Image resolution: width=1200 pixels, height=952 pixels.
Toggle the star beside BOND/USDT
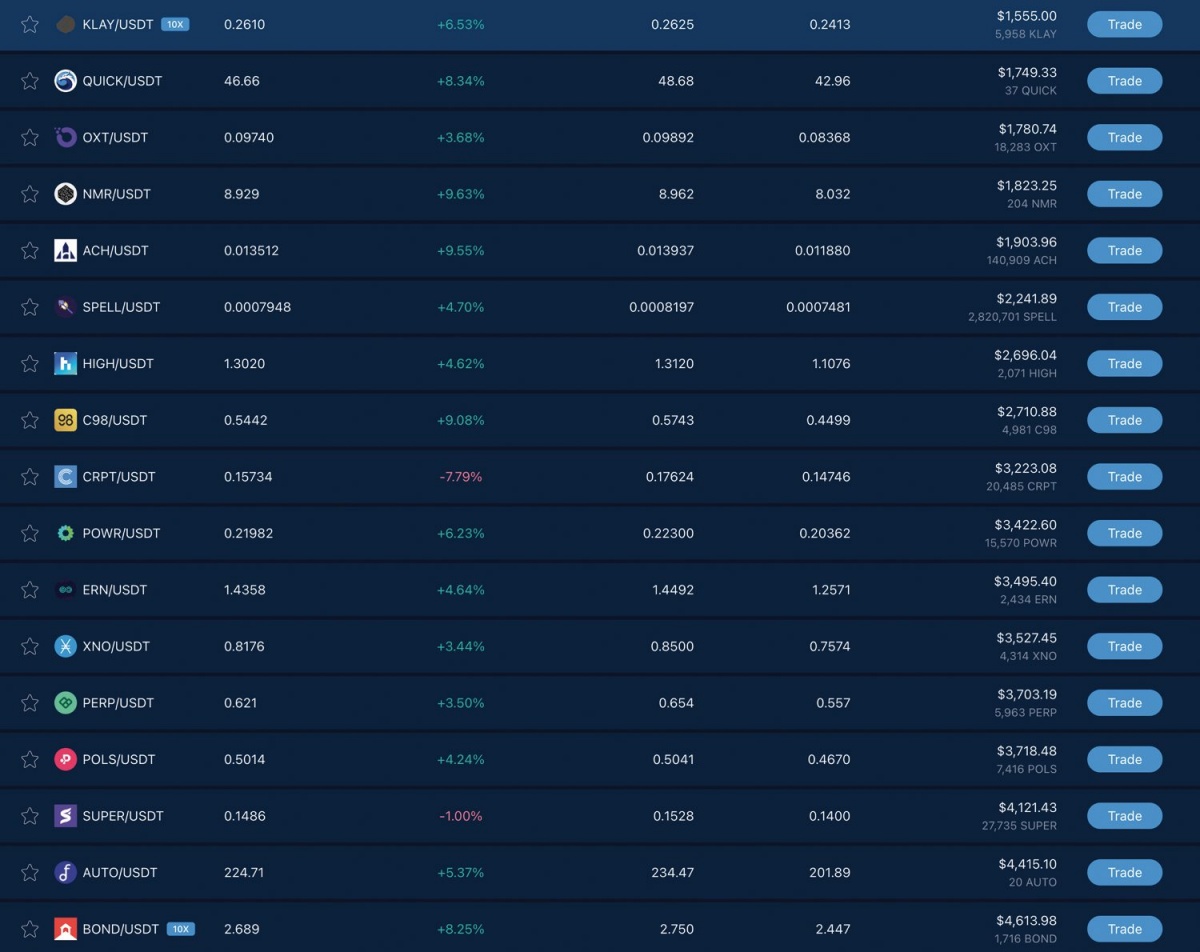coord(30,929)
